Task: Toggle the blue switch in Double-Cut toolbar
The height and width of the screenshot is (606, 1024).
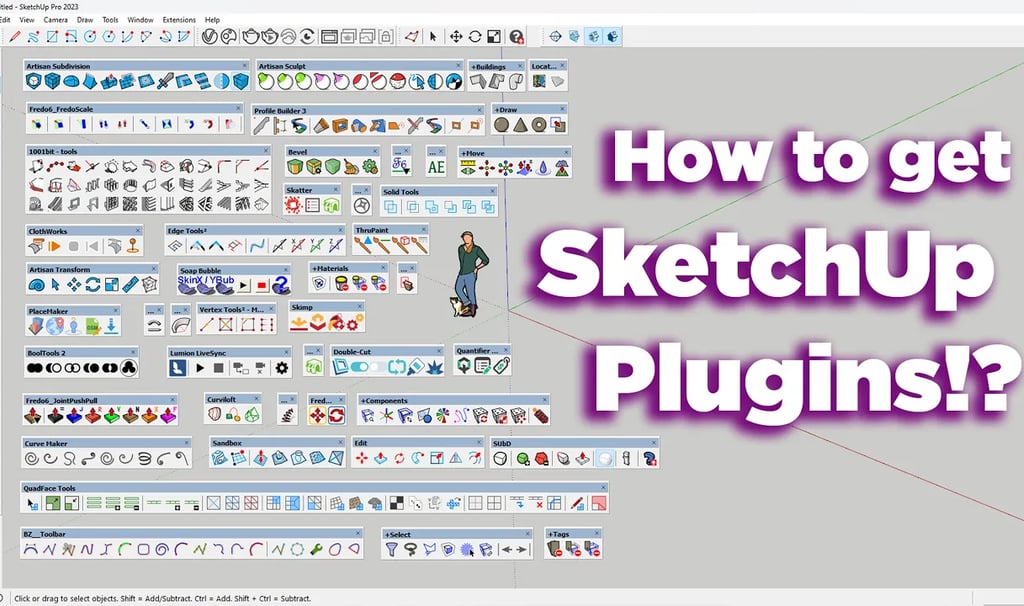Action: pos(359,368)
